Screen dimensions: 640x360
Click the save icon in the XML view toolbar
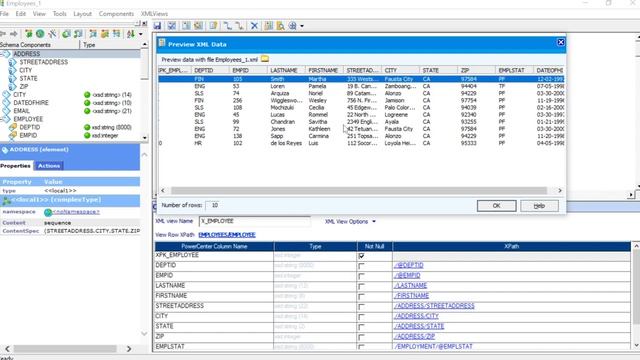[157, 26]
